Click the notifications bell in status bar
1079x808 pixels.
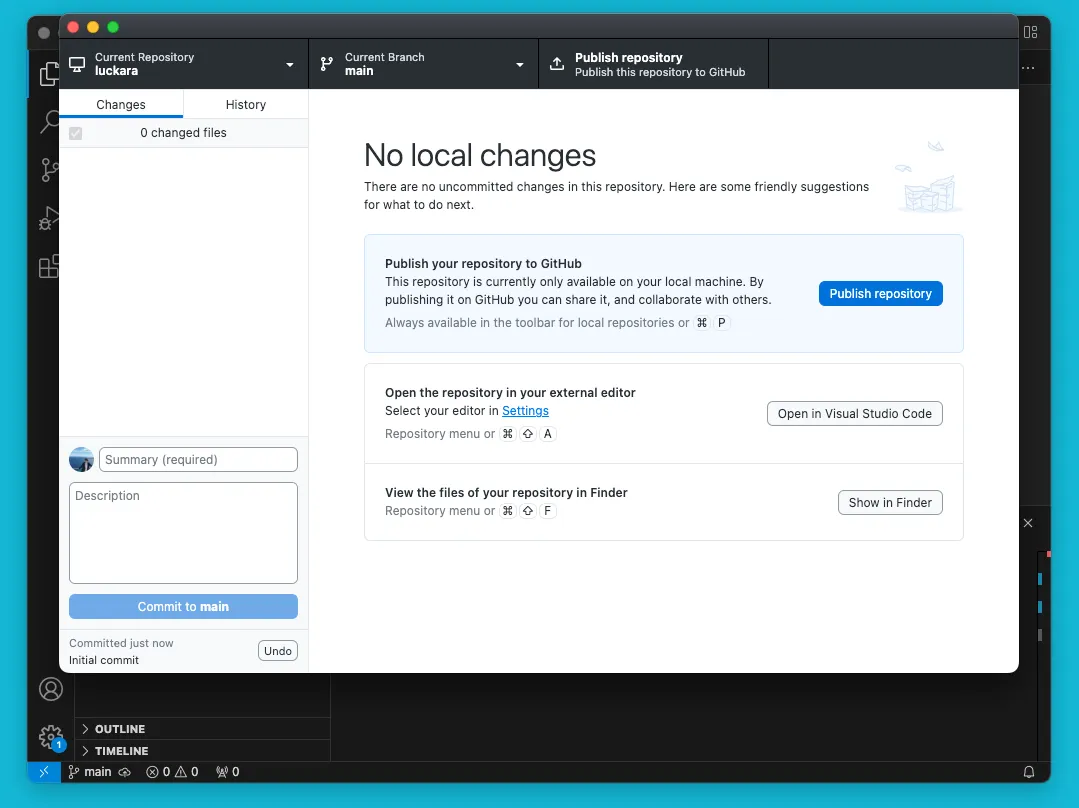[x=1028, y=772]
